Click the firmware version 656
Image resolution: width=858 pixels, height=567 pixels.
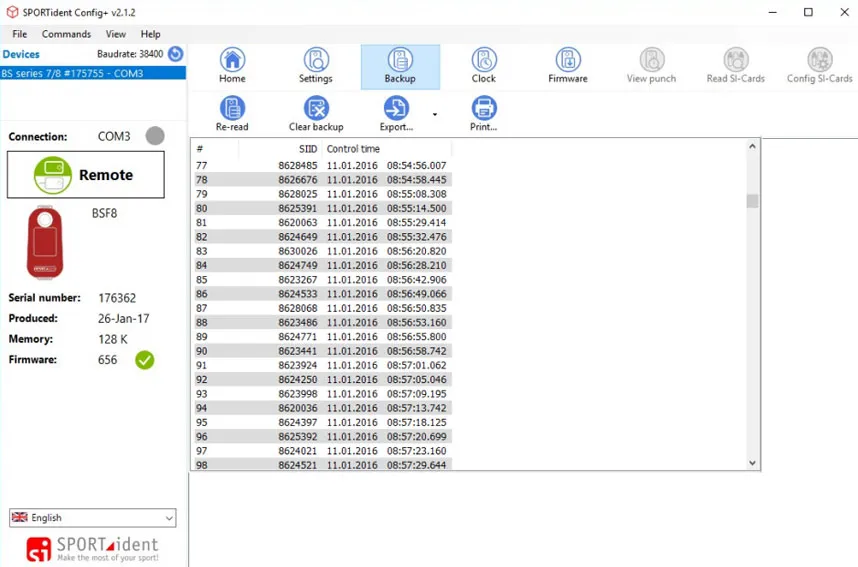click(x=107, y=360)
